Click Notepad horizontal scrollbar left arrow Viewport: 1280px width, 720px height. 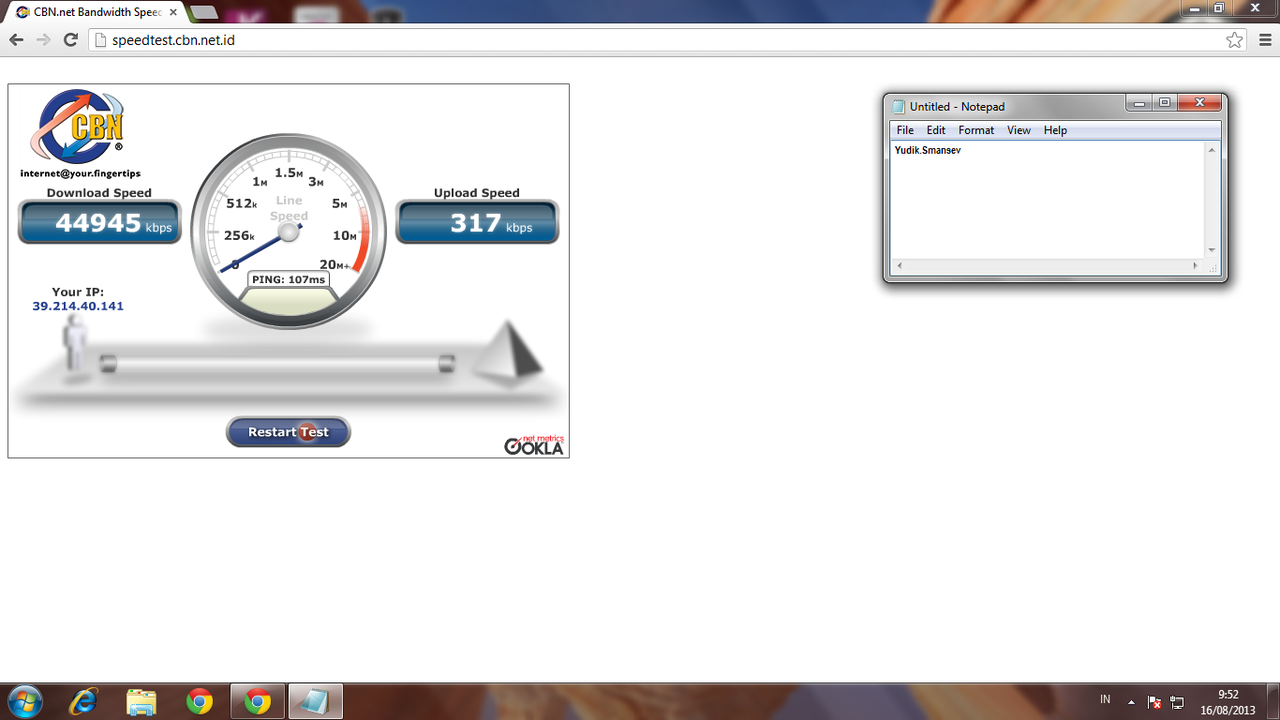point(898,266)
